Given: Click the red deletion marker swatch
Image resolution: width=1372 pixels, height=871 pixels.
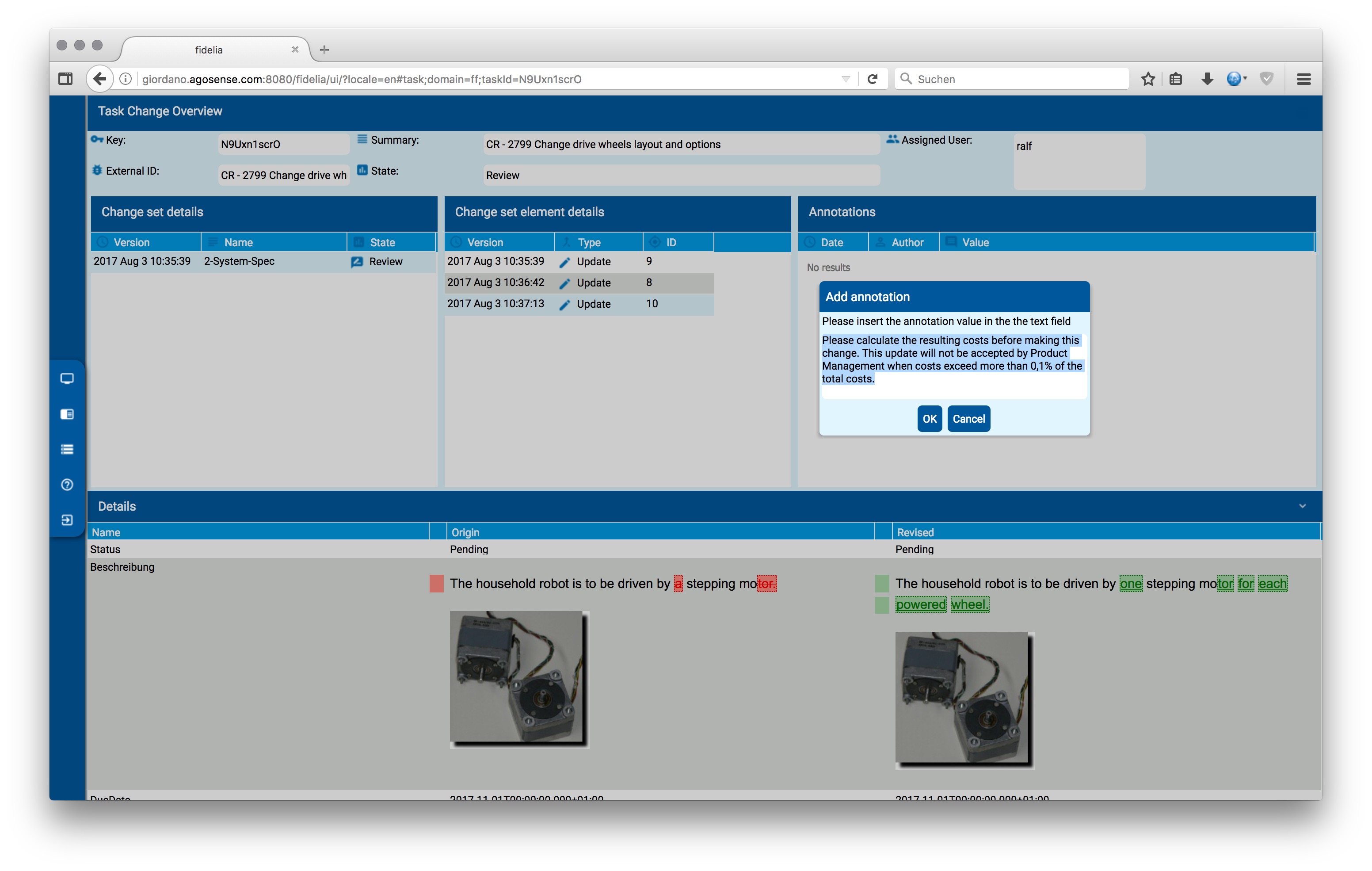Looking at the screenshot, I should click(436, 584).
